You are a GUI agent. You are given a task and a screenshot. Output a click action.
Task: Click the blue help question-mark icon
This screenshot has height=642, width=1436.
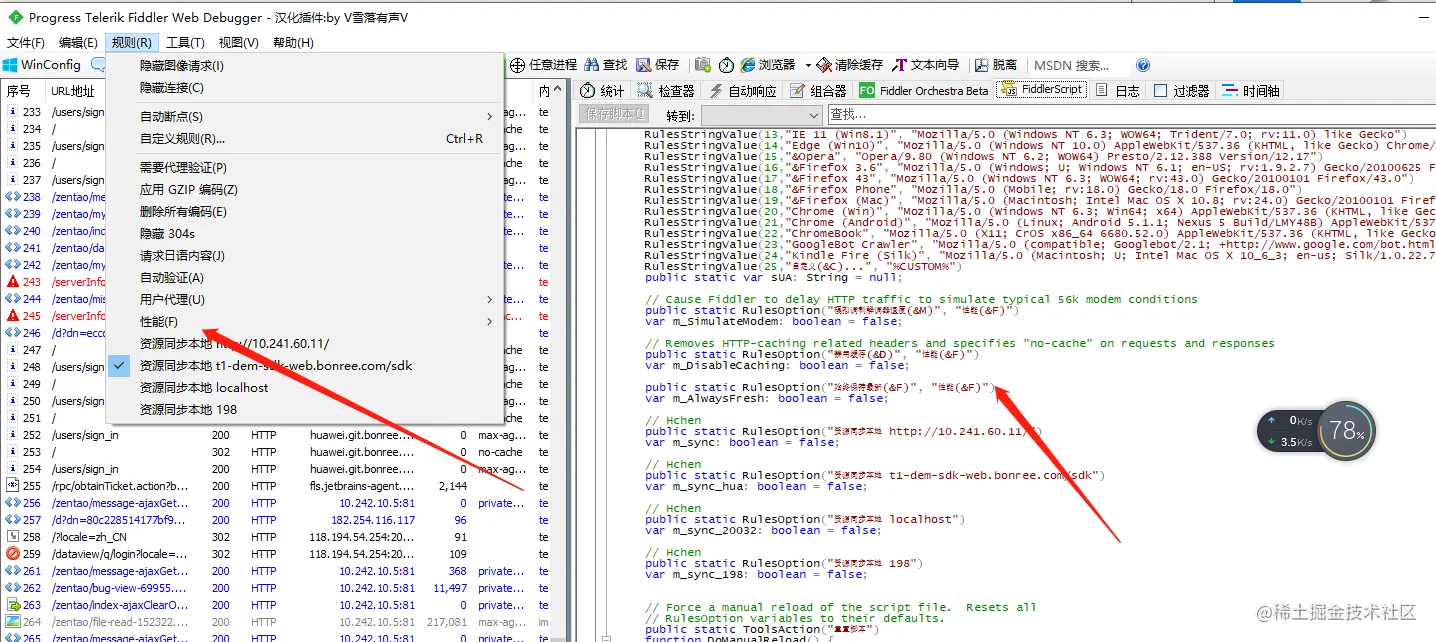[x=1143, y=65]
